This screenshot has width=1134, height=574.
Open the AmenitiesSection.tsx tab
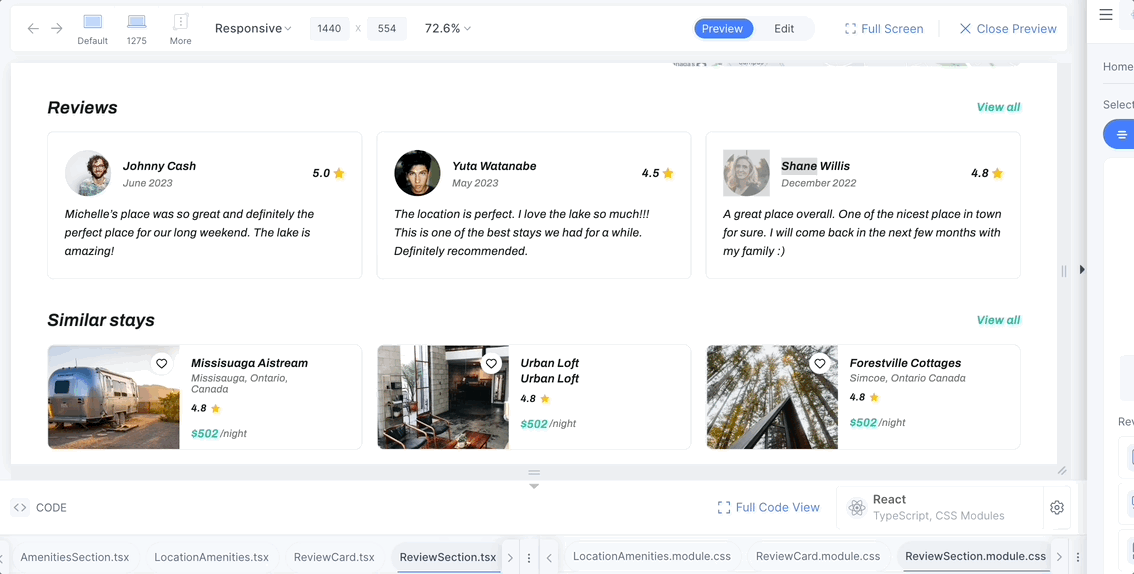tap(74, 557)
